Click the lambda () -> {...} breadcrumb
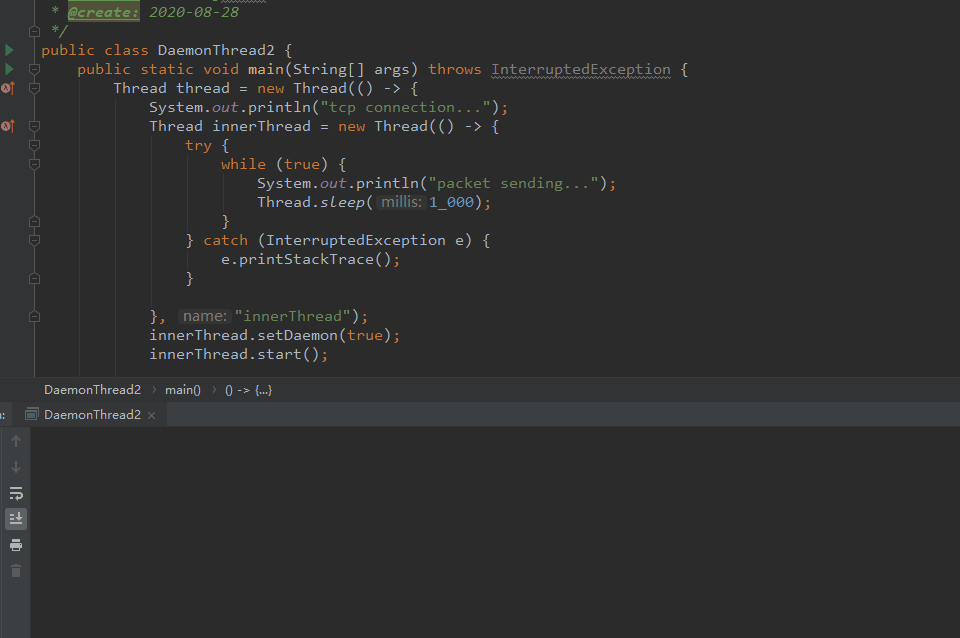Screen dimensions: 960x638 pyautogui.click(x=249, y=389)
